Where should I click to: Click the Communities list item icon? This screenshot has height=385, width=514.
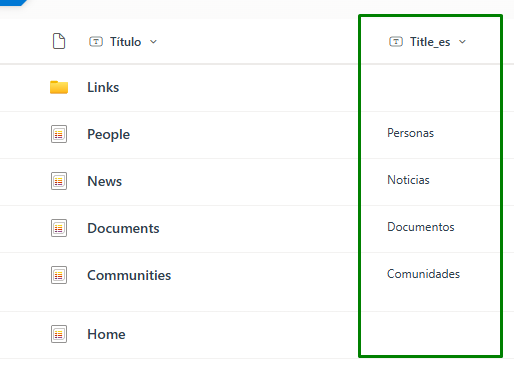tap(59, 275)
